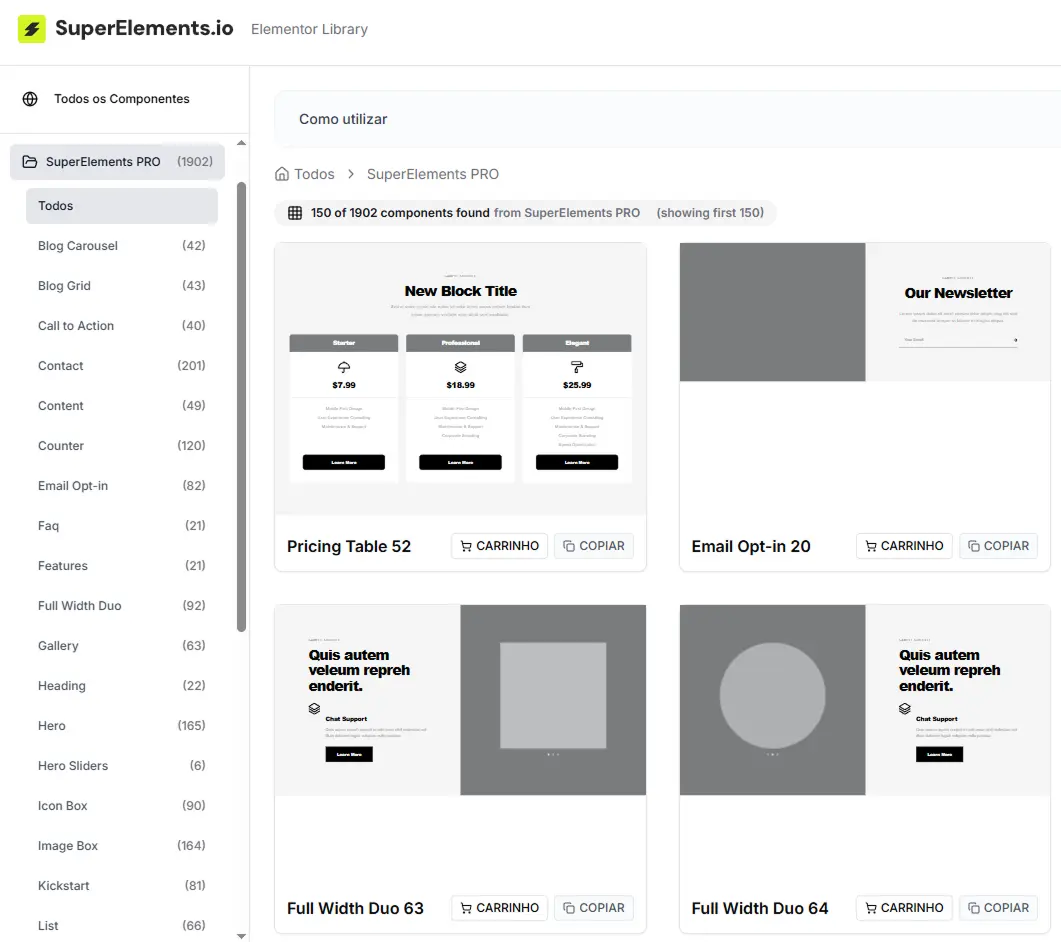Screen dimensions: 1061x942
Task: Add Pricing Table 52 to cart
Action: pos(499,546)
